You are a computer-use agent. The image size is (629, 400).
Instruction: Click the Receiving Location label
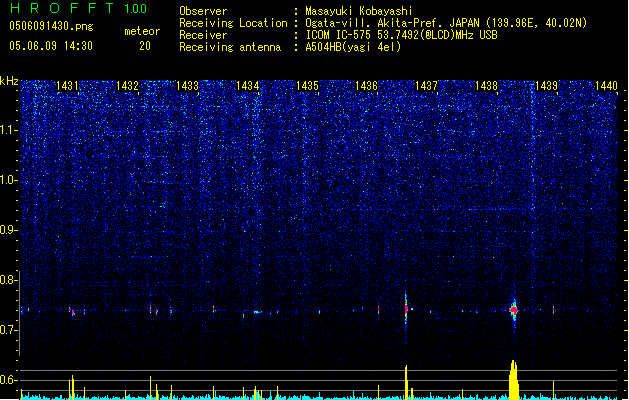(x=233, y=23)
